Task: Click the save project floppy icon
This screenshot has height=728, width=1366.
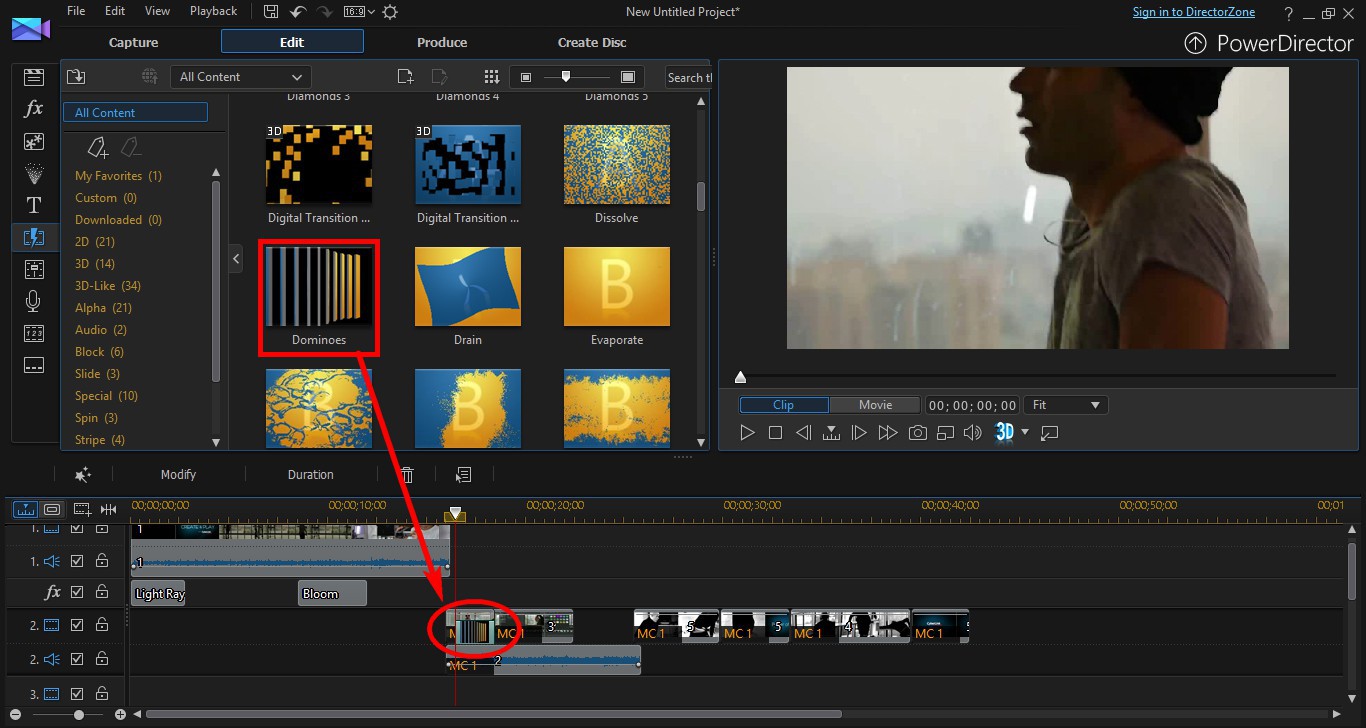Action: 271,12
